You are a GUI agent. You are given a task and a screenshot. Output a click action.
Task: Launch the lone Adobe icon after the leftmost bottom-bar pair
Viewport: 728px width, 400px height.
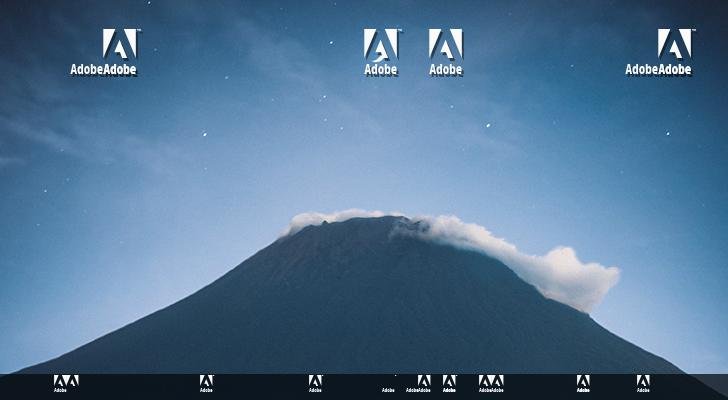[206, 381]
